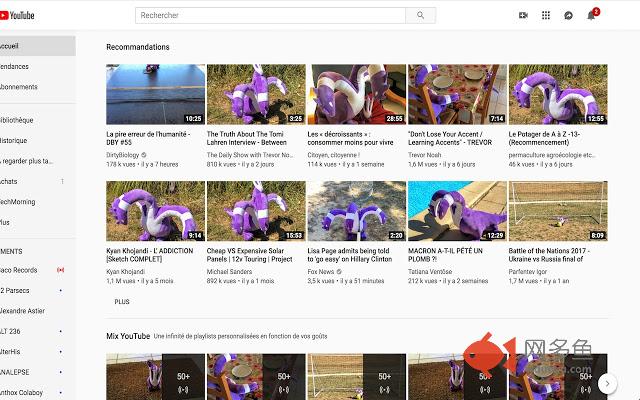Expand the sidebar Plus entry
Viewport: 640px width, 400px height.
[x=38, y=222]
